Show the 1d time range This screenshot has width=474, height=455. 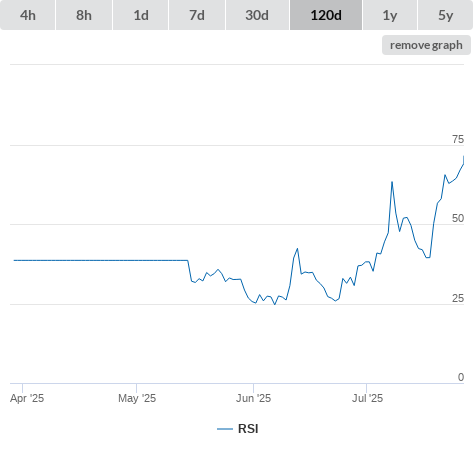click(141, 15)
